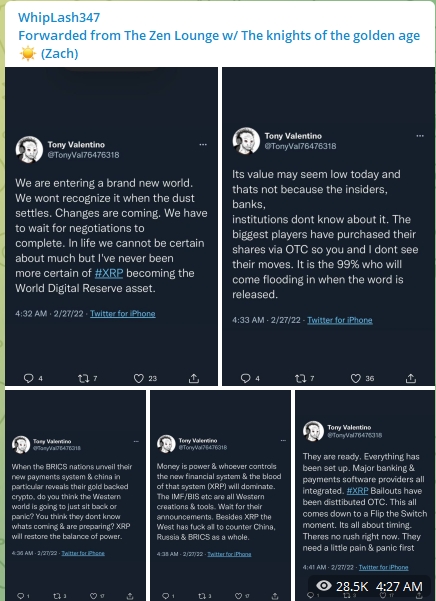Click the reply icon on the 4:32 AM tweet
436x601 pixels.
coord(29,378)
